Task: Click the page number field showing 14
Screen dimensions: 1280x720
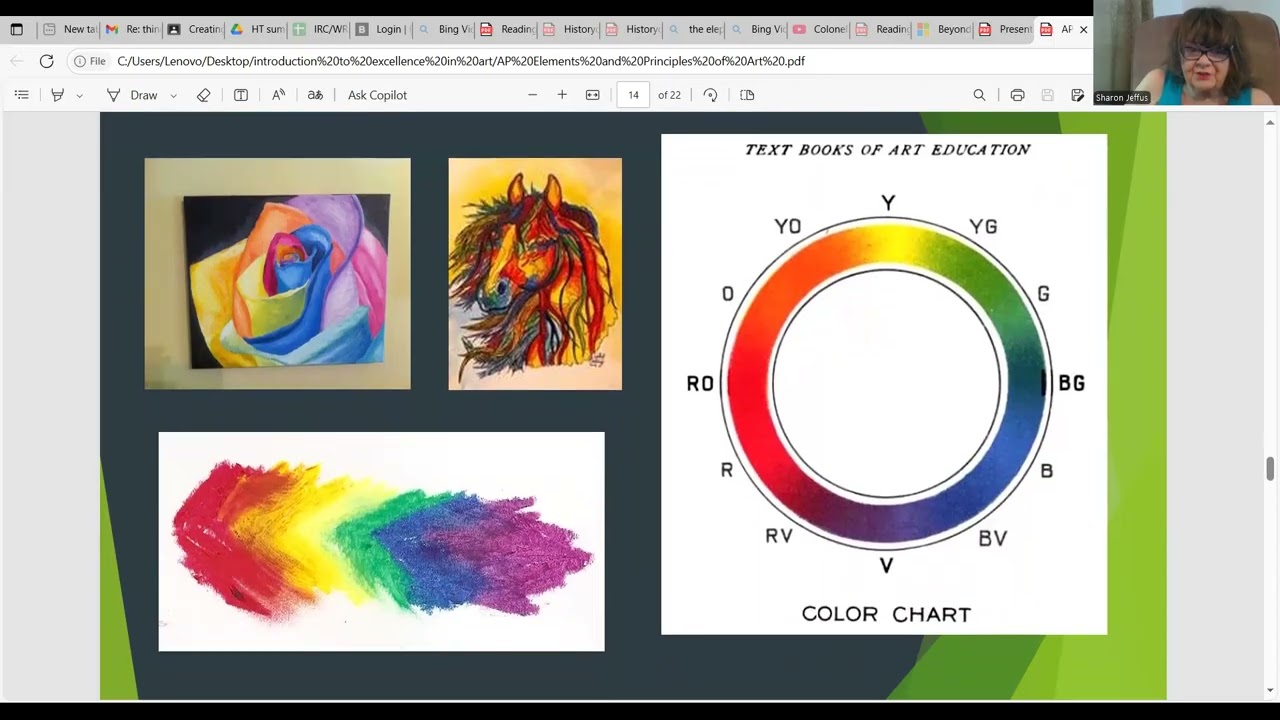Action: coord(633,95)
